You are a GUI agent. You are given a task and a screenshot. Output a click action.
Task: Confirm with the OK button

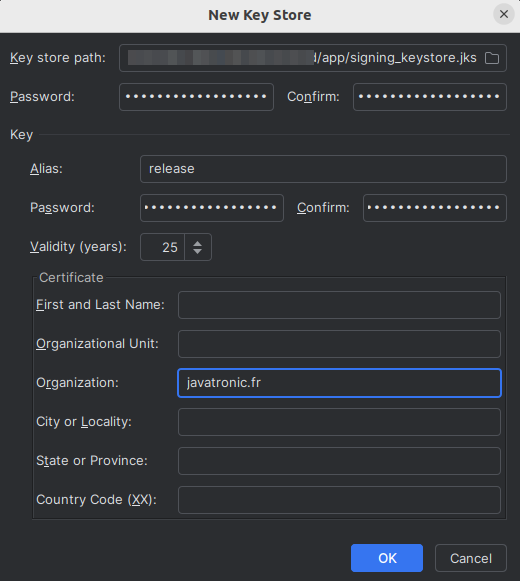coord(387,558)
